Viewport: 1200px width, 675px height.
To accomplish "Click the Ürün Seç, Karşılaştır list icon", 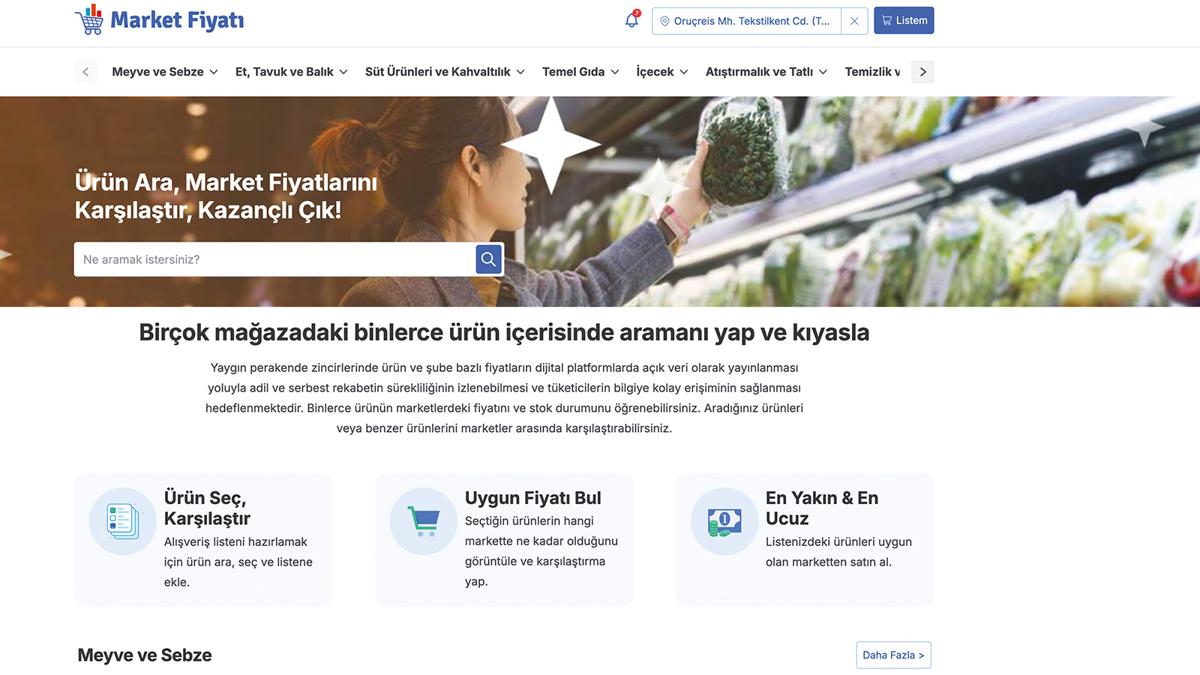I will point(123,521).
